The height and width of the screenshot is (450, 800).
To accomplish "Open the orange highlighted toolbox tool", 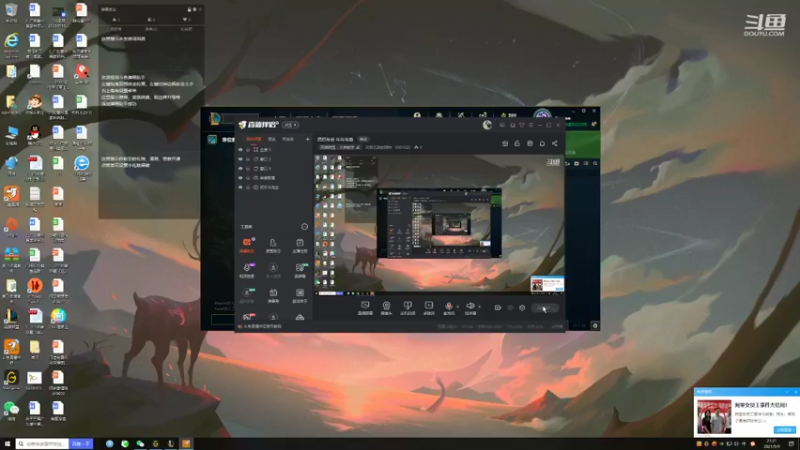I will [247, 245].
